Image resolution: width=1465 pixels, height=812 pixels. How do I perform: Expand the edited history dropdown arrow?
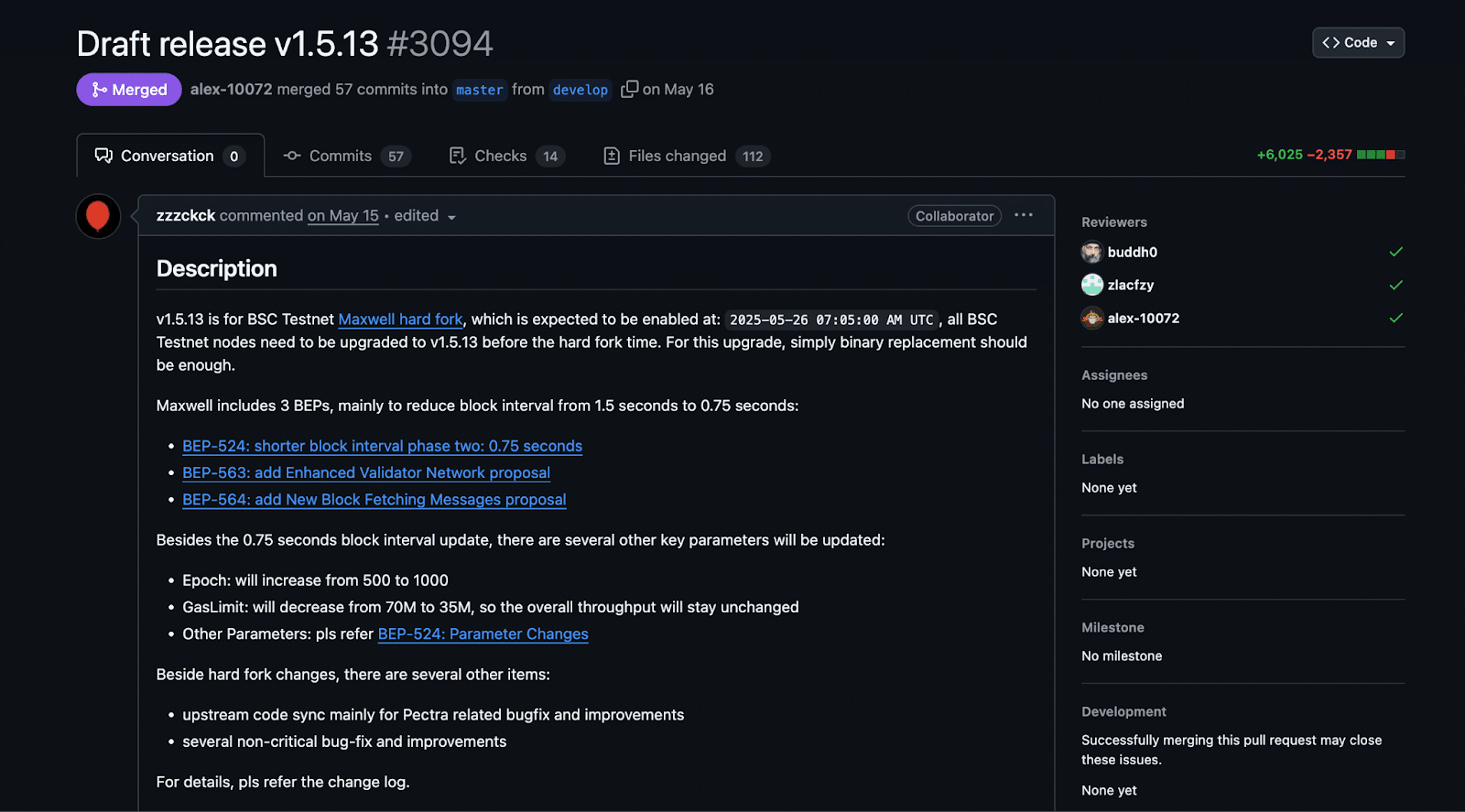tap(451, 217)
